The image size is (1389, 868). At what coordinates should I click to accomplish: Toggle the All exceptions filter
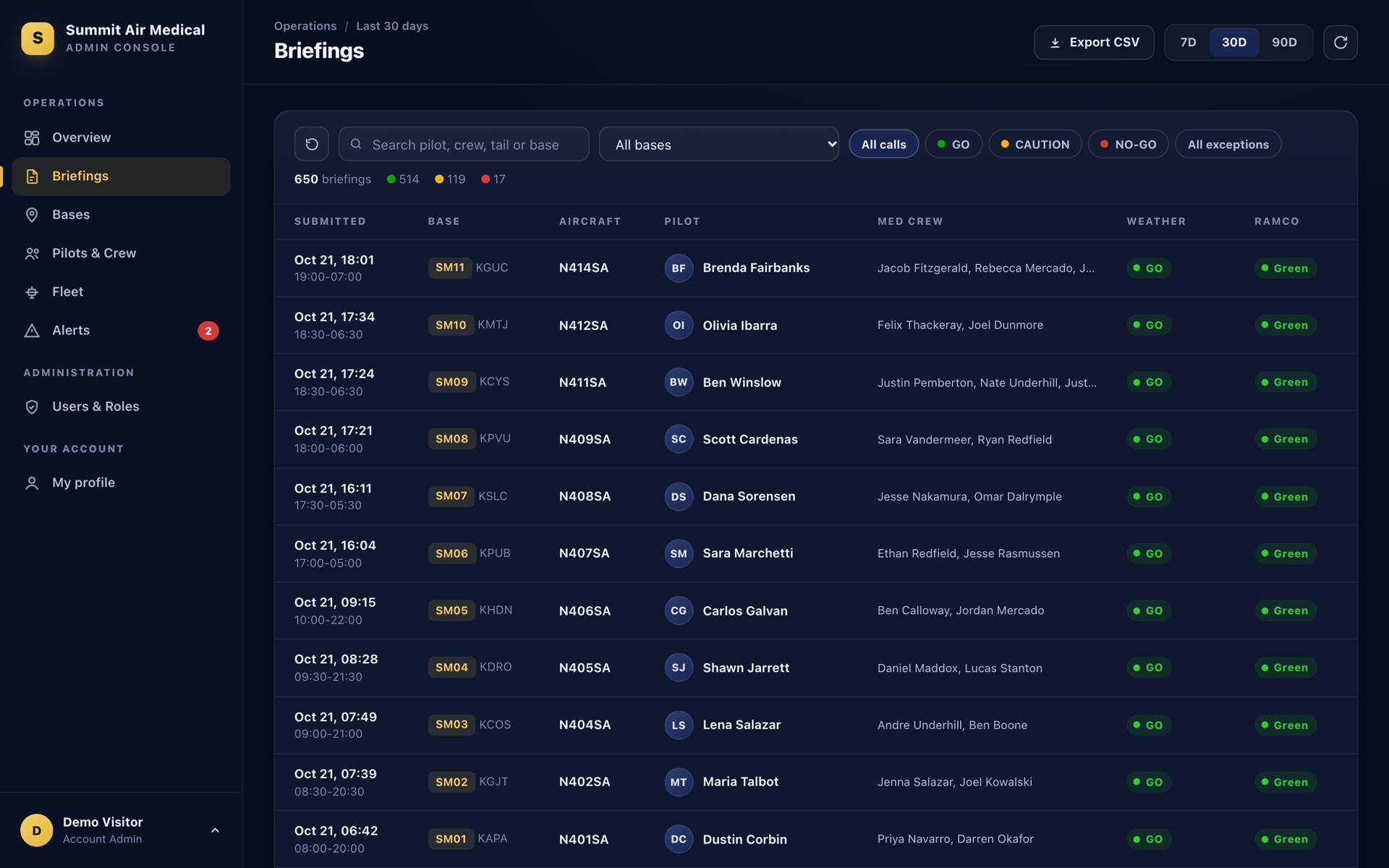[1228, 144]
